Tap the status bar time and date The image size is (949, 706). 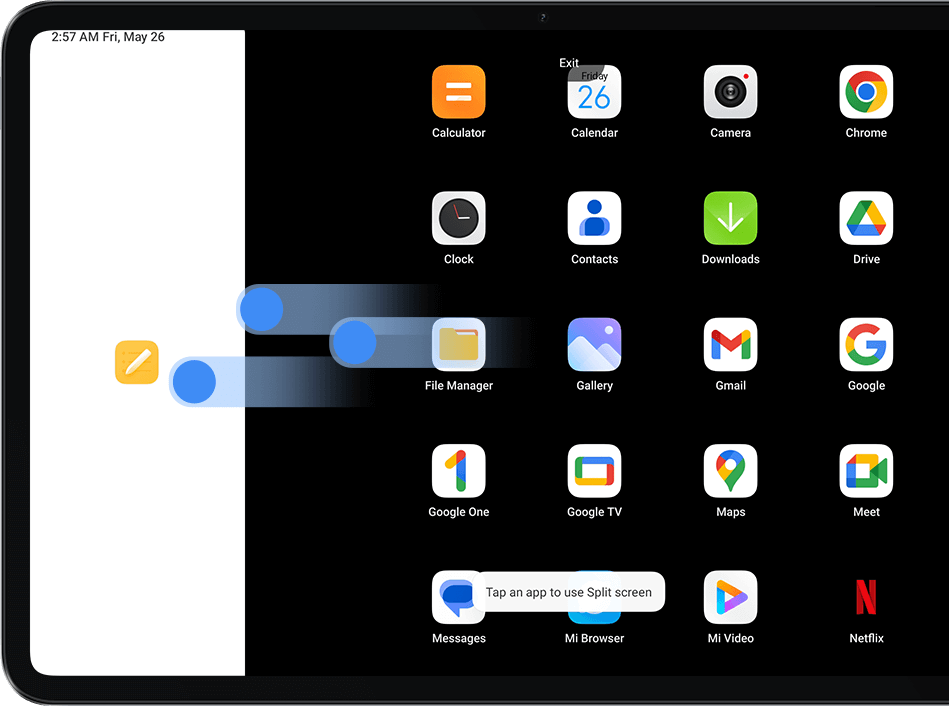[x=108, y=37]
